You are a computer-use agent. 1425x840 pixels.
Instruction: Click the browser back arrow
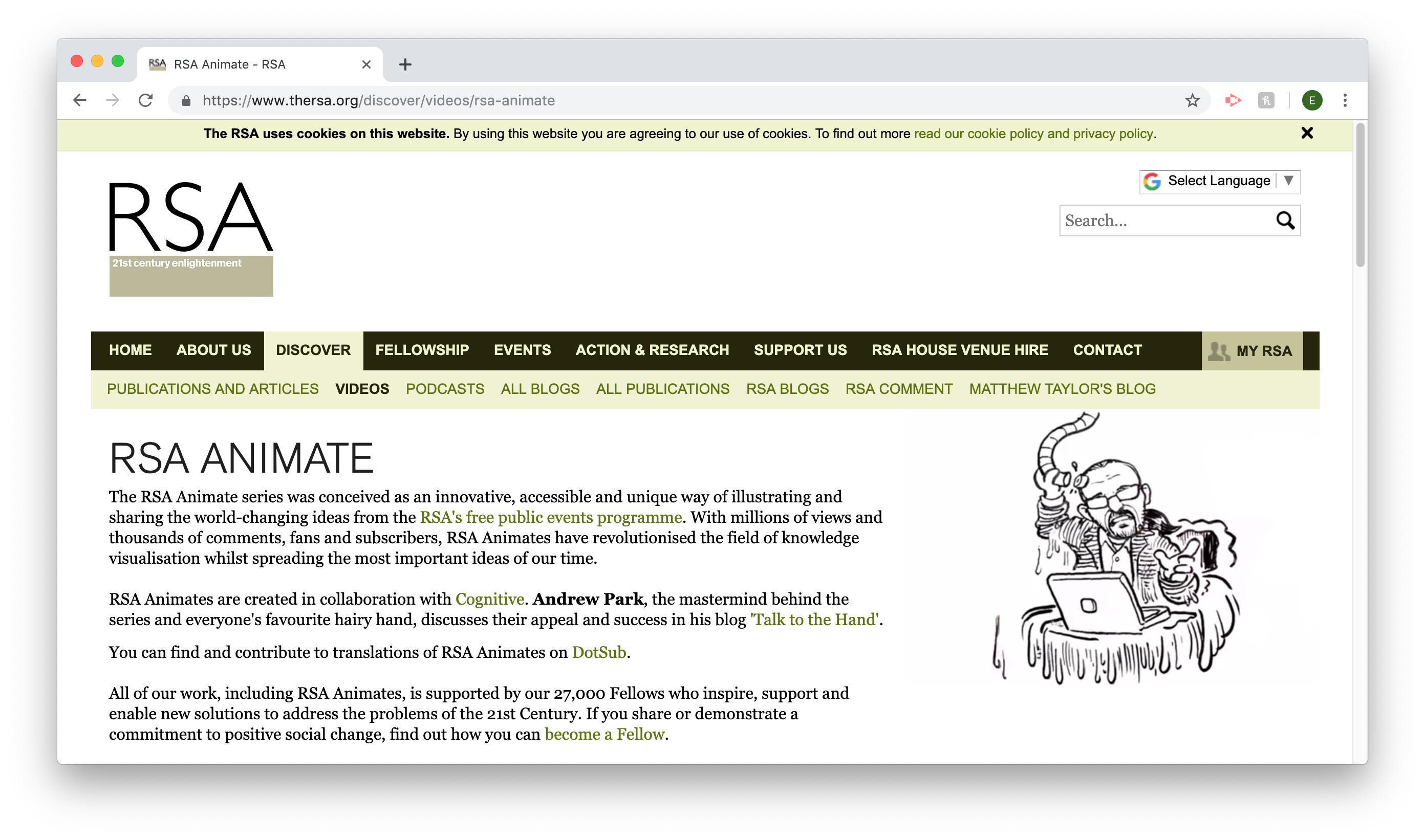[x=80, y=100]
